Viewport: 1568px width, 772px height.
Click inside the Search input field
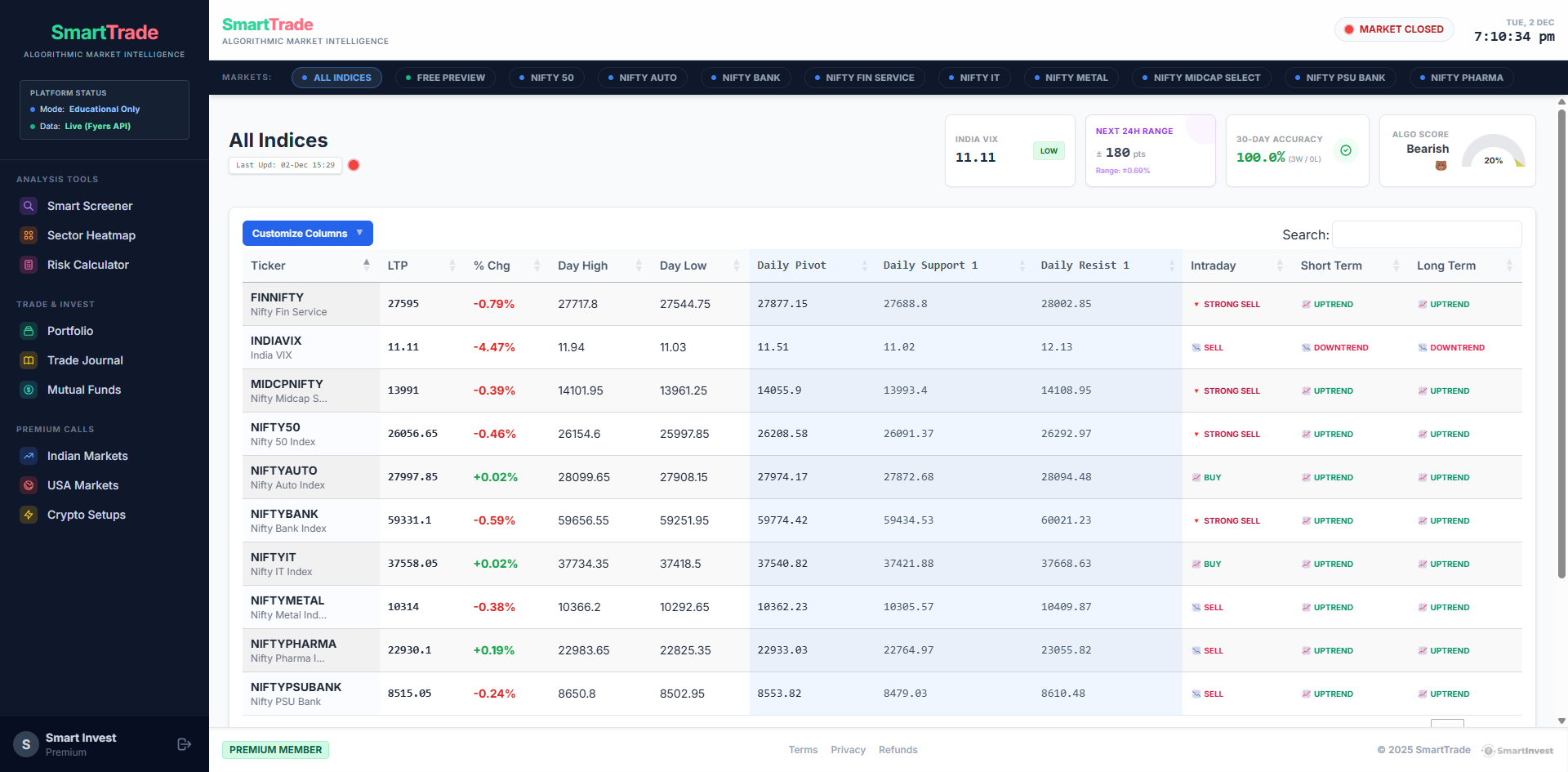1426,234
